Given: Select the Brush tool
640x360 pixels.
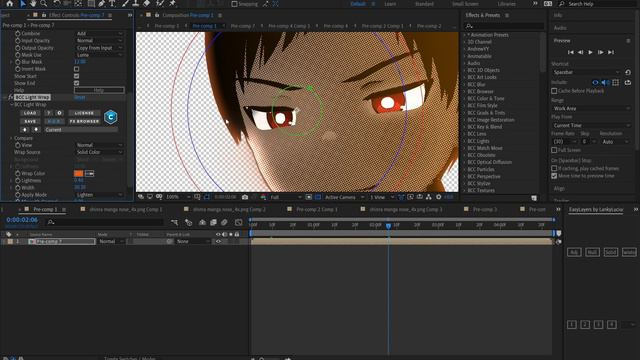Looking at the screenshot, I should 126,4.
